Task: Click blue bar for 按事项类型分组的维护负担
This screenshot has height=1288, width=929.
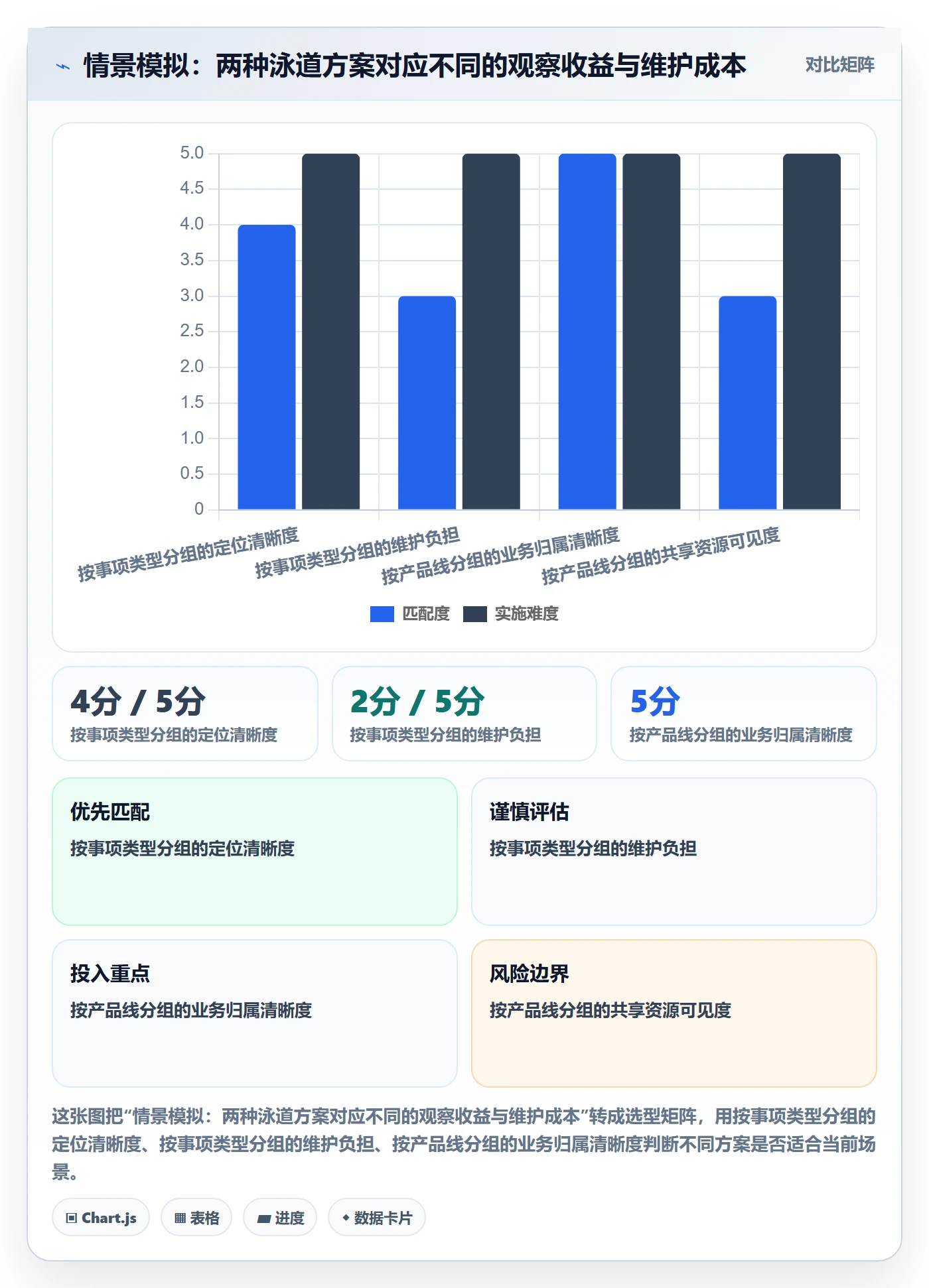Action: (427, 403)
